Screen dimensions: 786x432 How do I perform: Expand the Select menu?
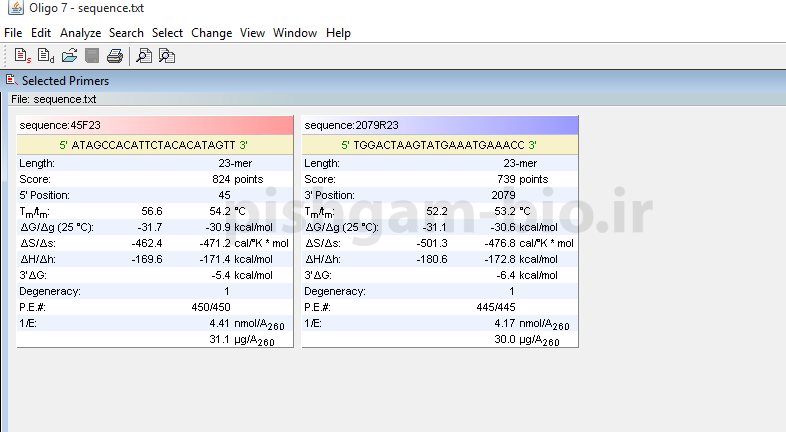[167, 33]
